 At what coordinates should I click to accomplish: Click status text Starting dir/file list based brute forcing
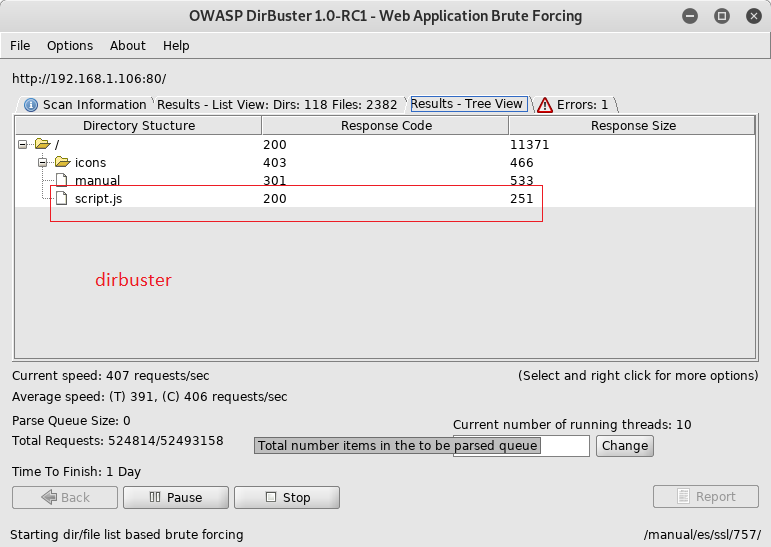pos(126,535)
